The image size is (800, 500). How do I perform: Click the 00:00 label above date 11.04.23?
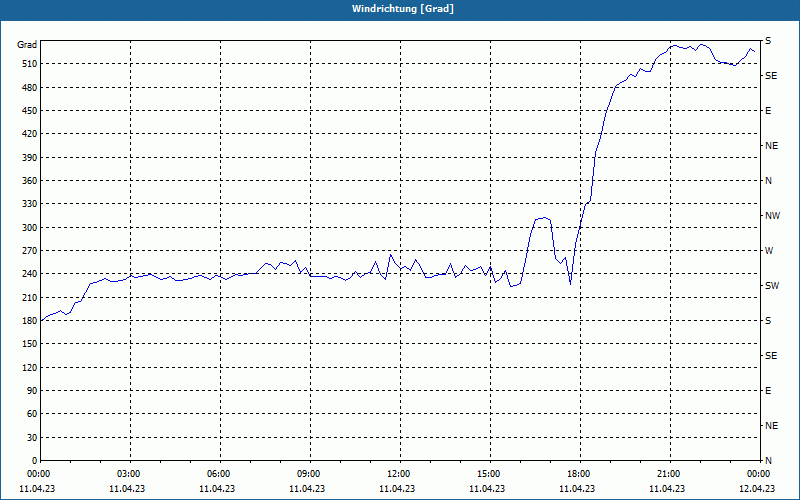pos(38,474)
